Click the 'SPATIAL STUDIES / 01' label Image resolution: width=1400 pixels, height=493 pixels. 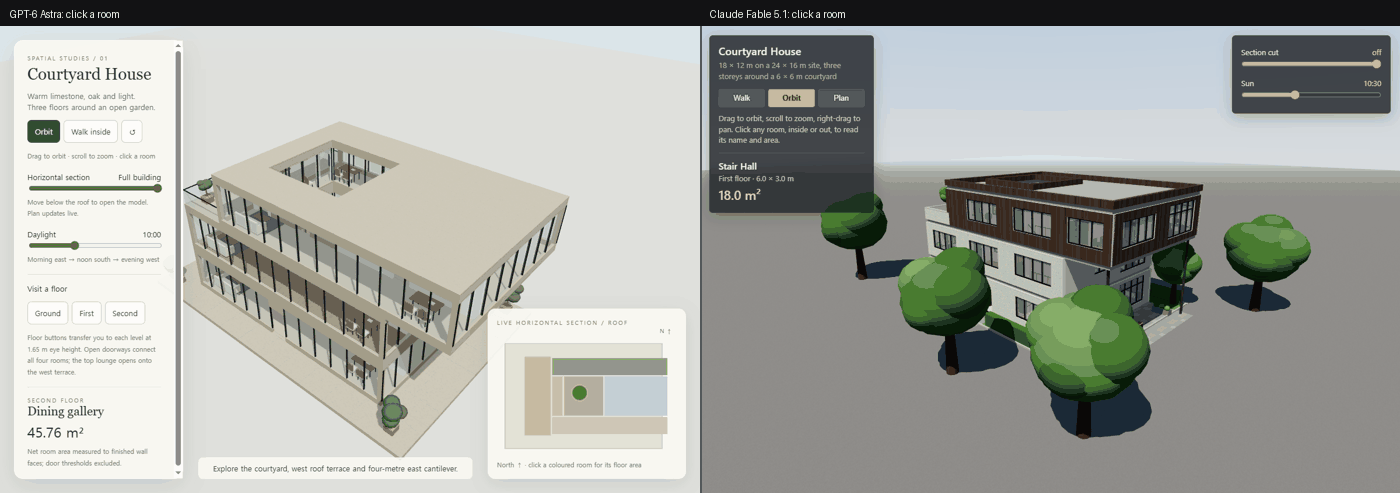click(67, 58)
